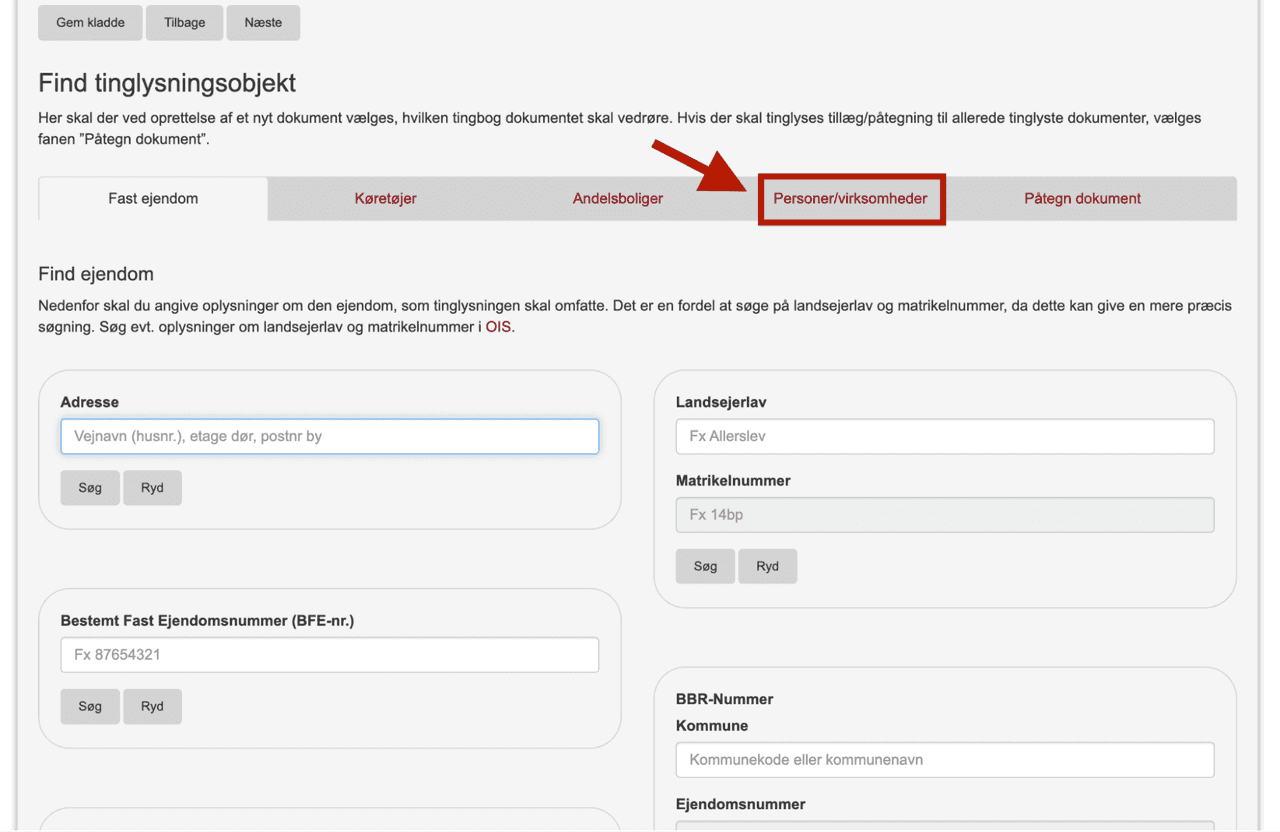This screenshot has width=1280, height=832.
Task: Focus the Adresse input field
Action: 329,437
